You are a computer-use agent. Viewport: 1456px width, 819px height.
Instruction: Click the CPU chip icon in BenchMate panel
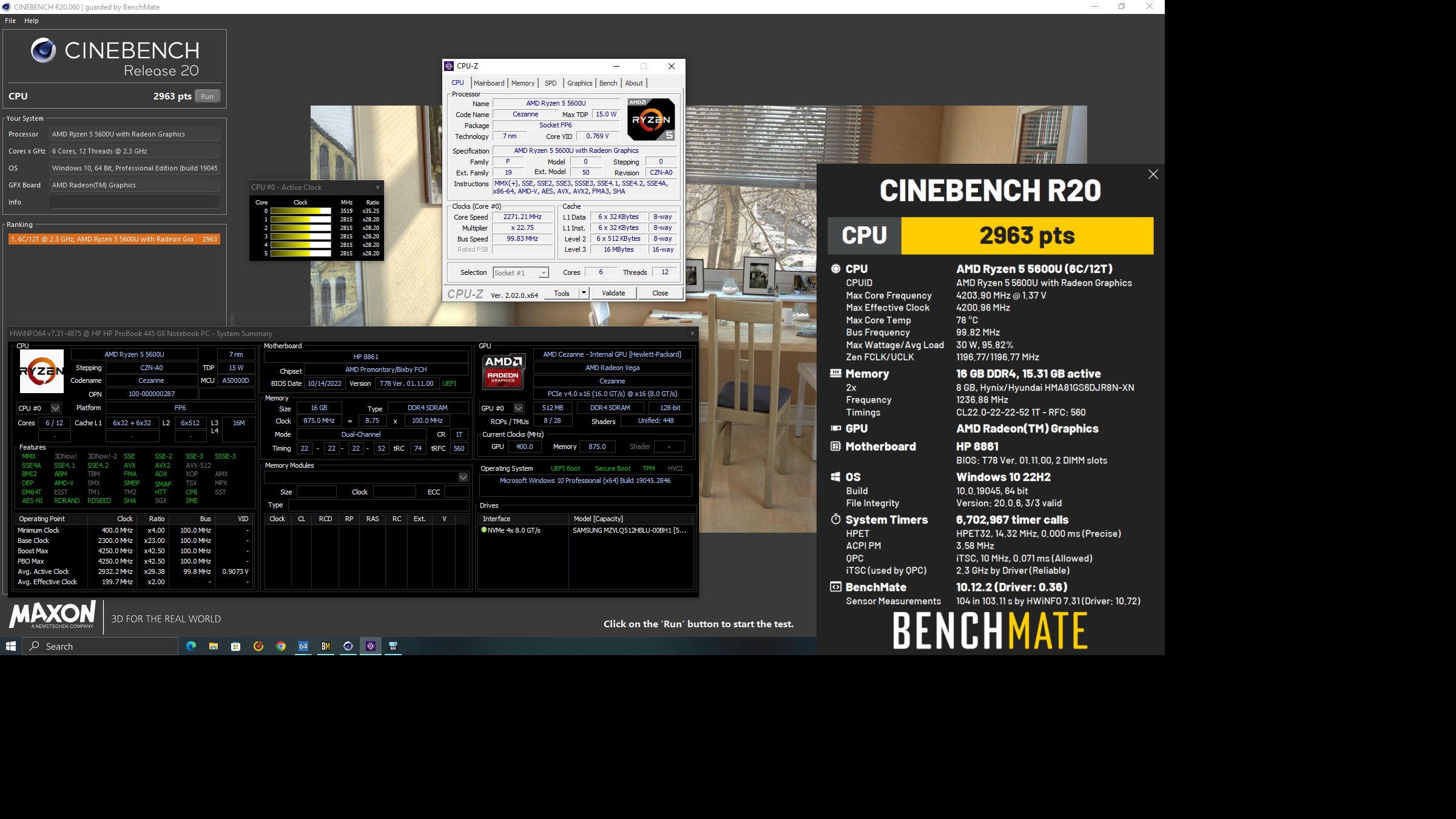click(835, 269)
